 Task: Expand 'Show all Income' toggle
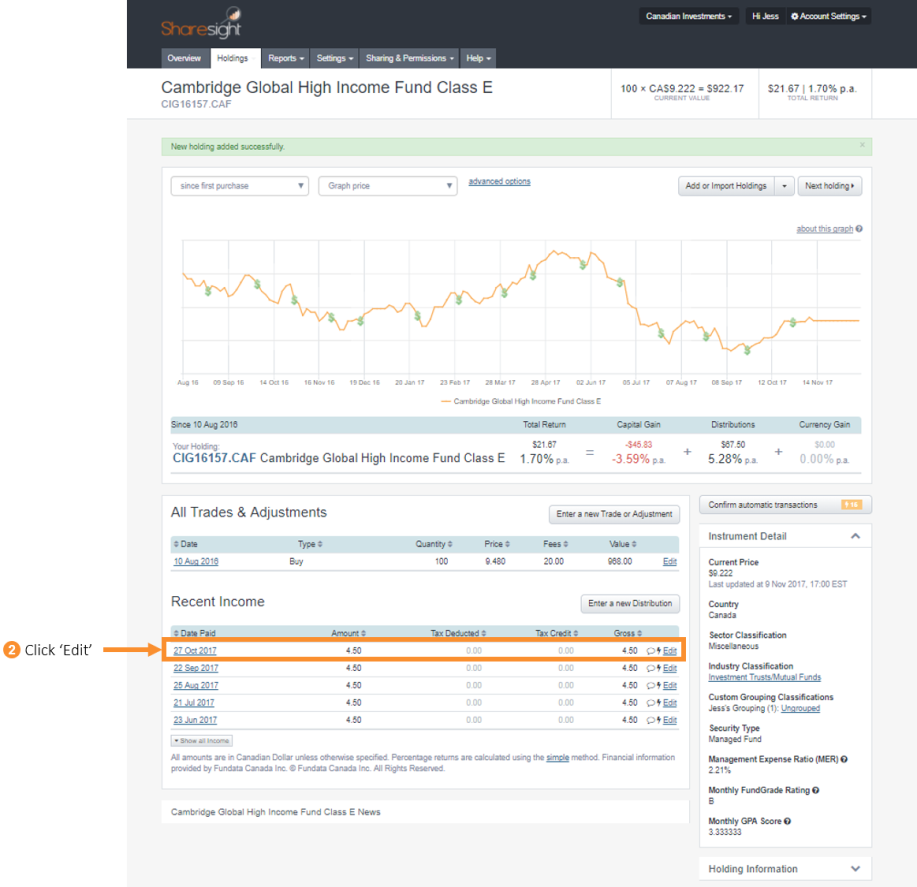[202, 741]
